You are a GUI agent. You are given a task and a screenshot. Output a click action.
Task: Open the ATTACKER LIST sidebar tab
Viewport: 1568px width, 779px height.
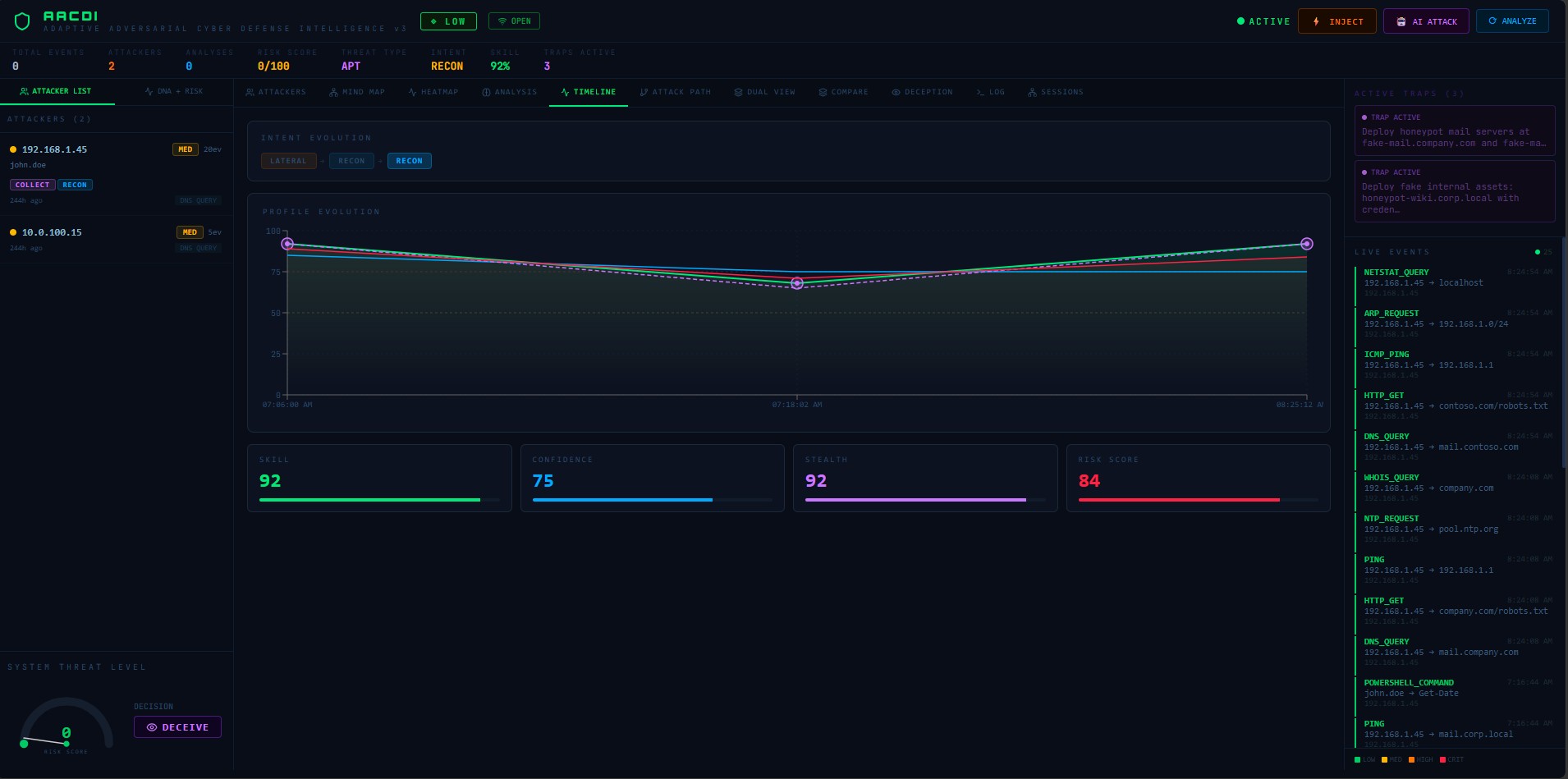[57, 91]
